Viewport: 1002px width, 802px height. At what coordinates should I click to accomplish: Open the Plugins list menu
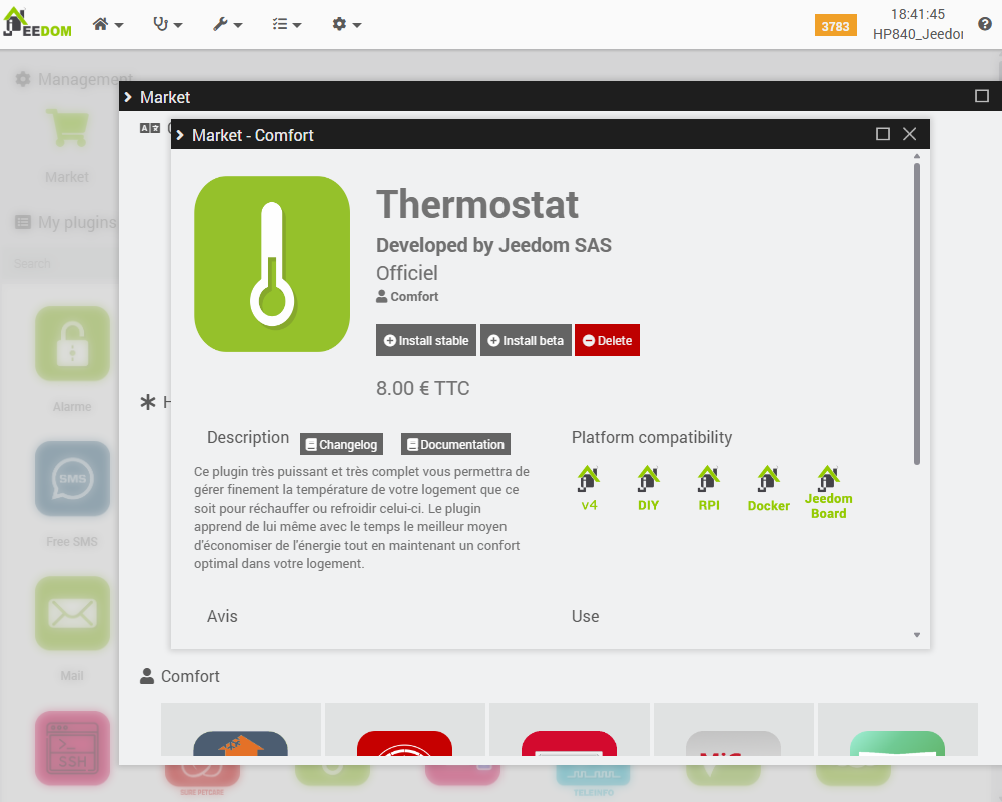[x=287, y=25]
